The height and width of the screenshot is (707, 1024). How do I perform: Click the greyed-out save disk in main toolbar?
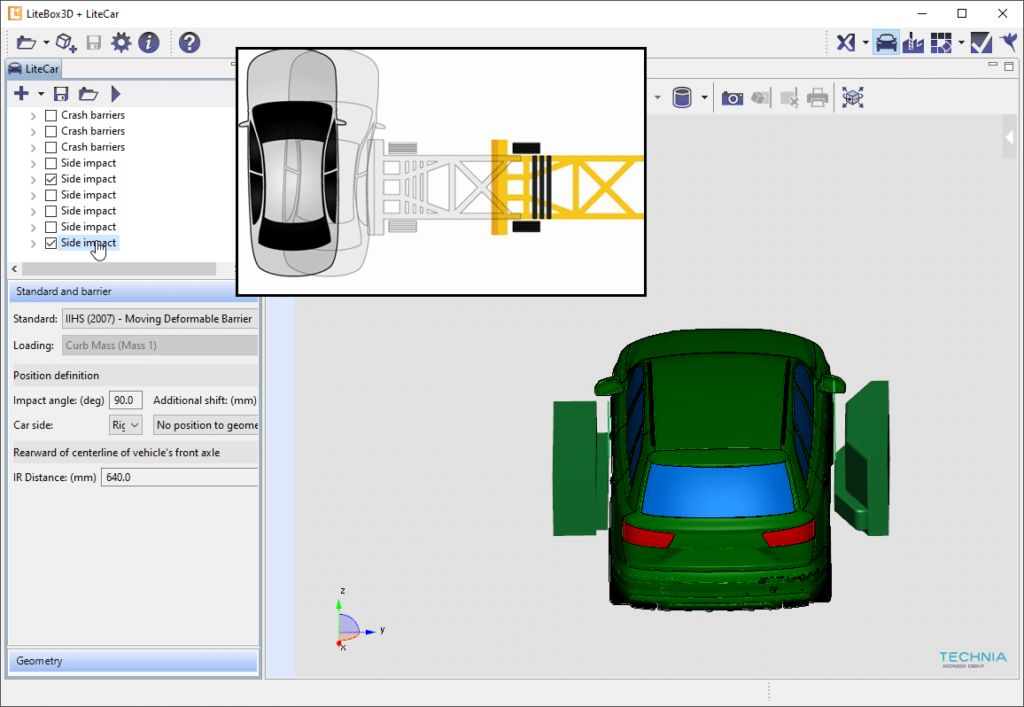point(94,42)
